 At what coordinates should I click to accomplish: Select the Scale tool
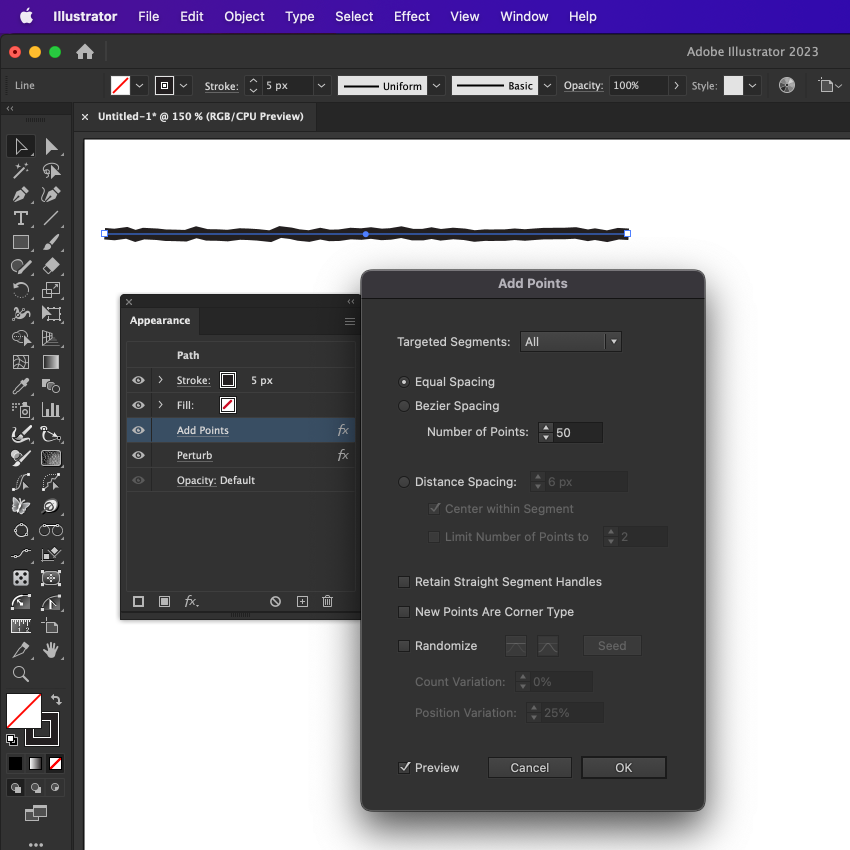(51, 290)
